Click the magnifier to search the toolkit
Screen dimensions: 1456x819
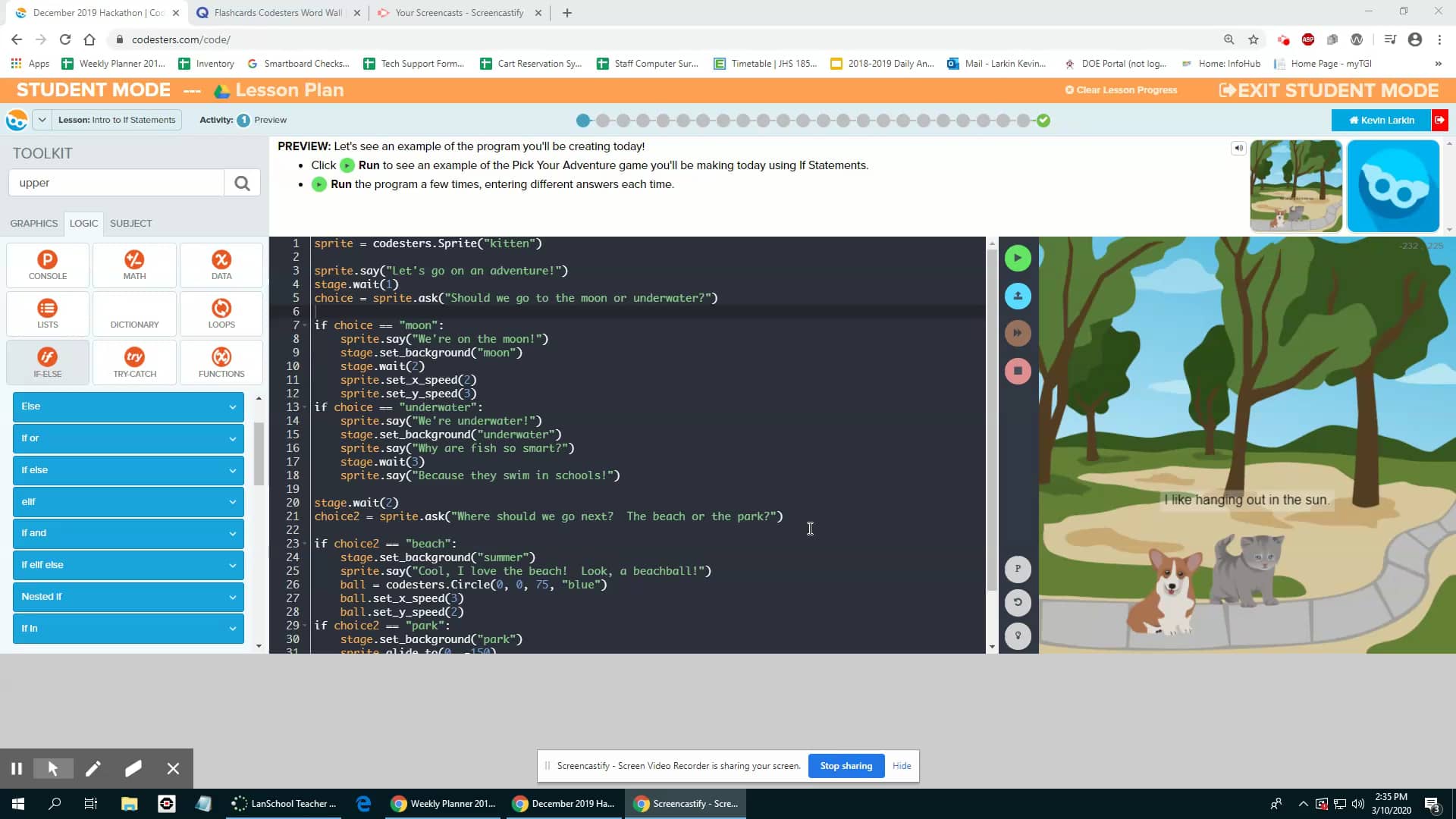pyautogui.click(x=242, y=182)
